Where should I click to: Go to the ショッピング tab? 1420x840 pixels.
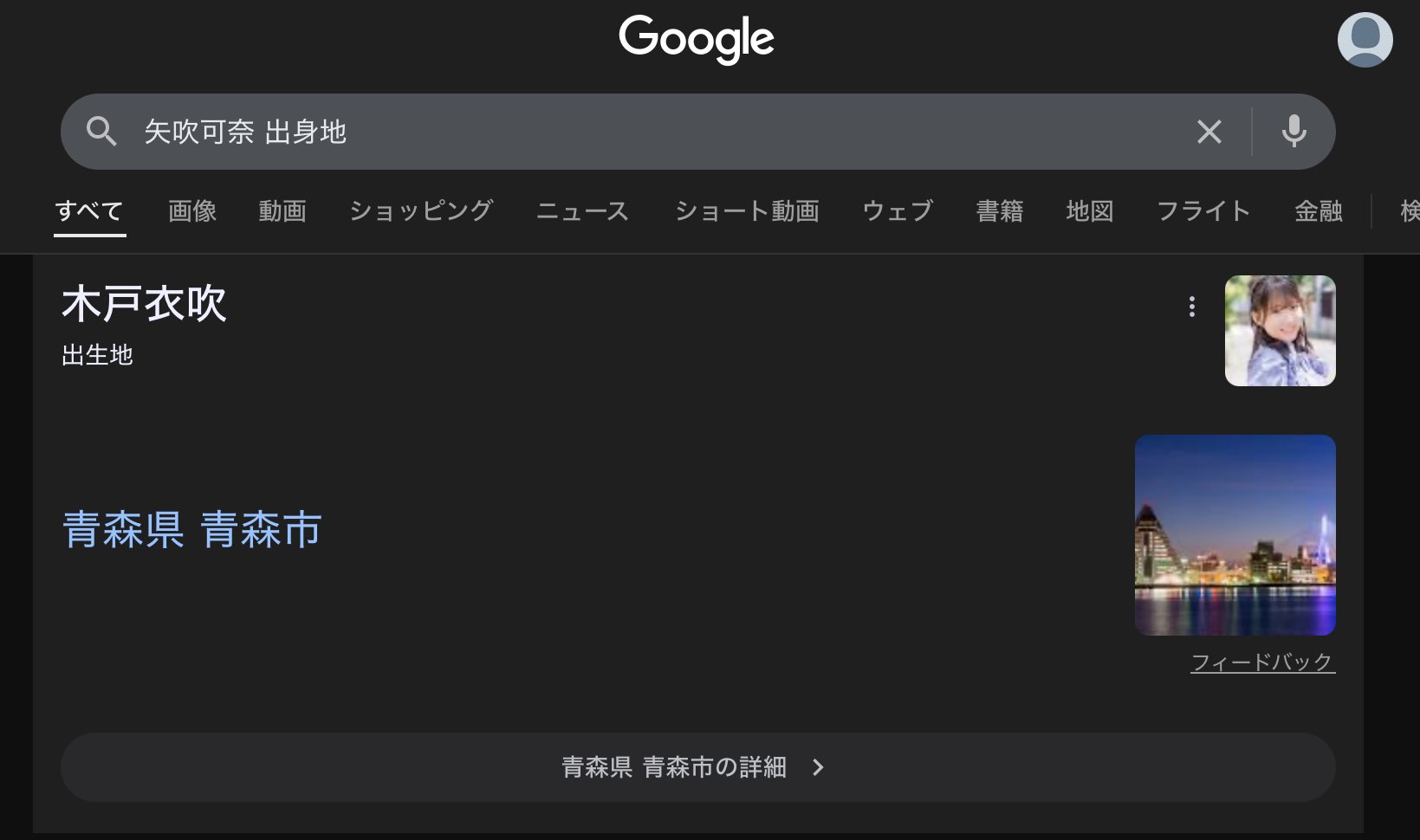coord(421,211)
